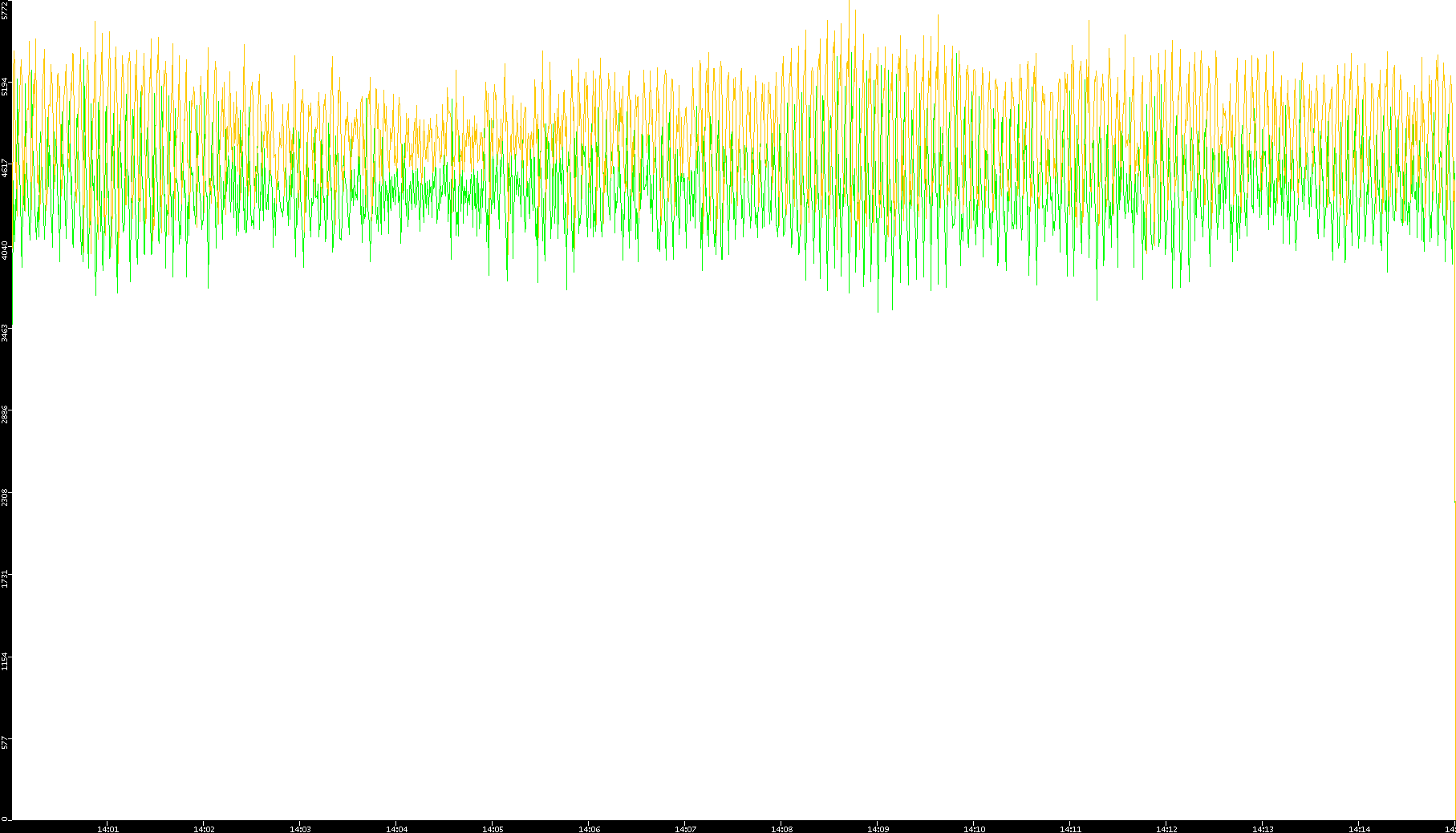The width and height of the screenshot is (1456, 833).
Task: Click the 14:06 time axis label
Action: 589,829
